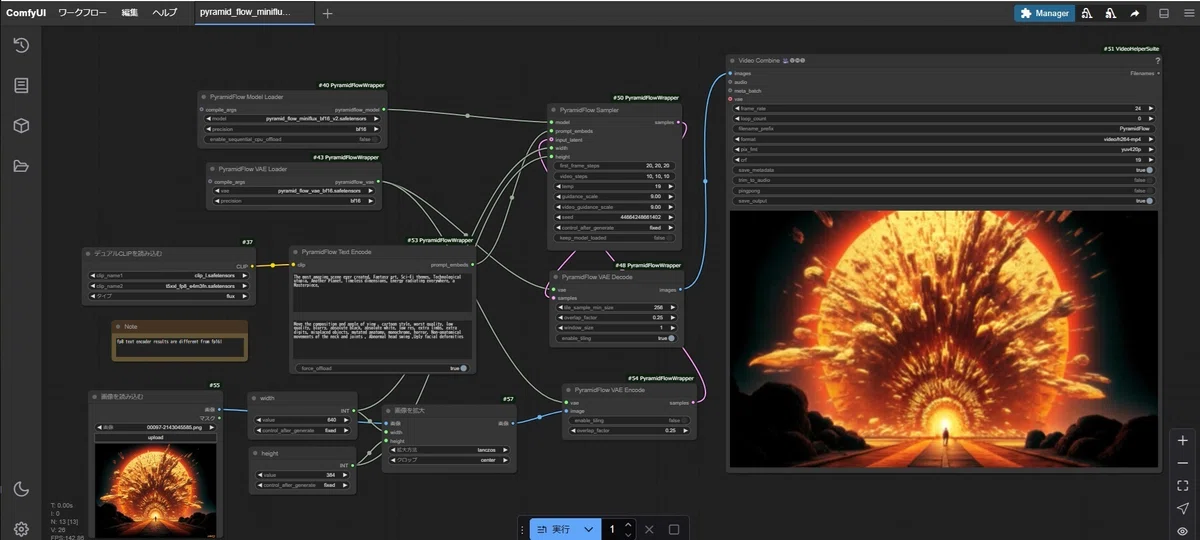Image resolution: width=1200 pixels, height=540 pixels.
Task: Increment batch count up arrow
Action: [x=627, y=524]
